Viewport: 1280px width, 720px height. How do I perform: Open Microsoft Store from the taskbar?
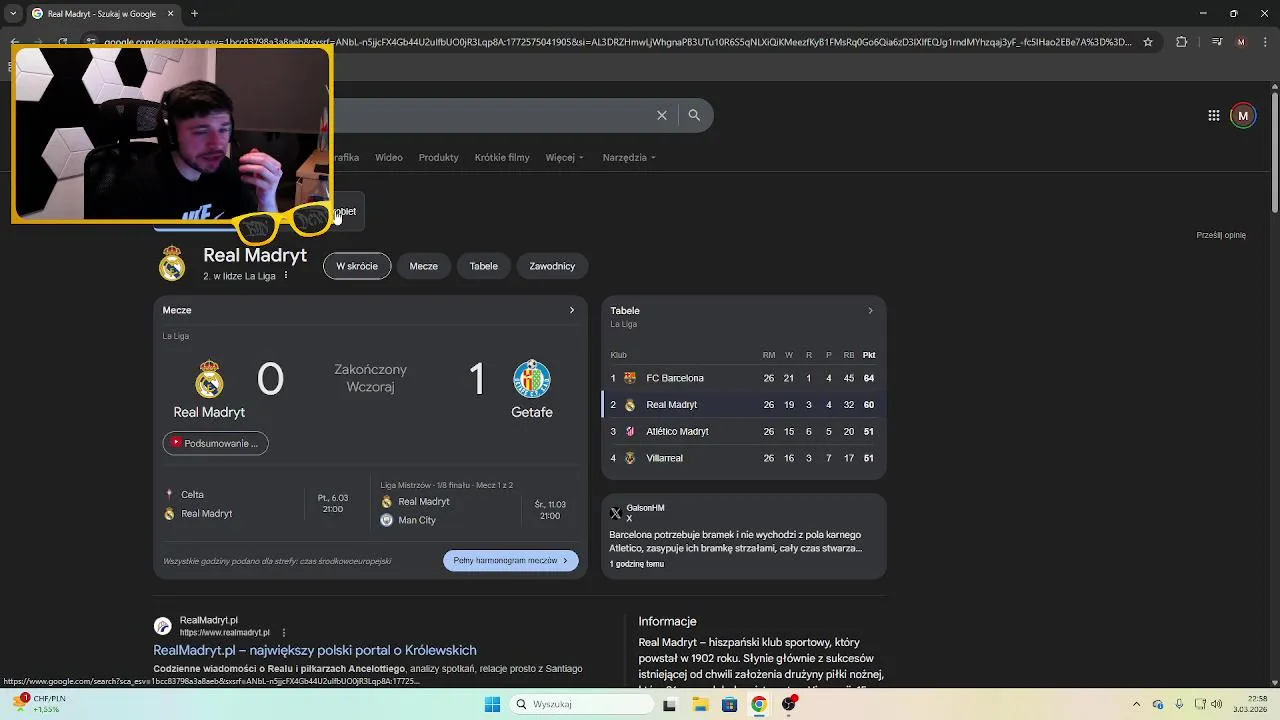tap(729, 704)
